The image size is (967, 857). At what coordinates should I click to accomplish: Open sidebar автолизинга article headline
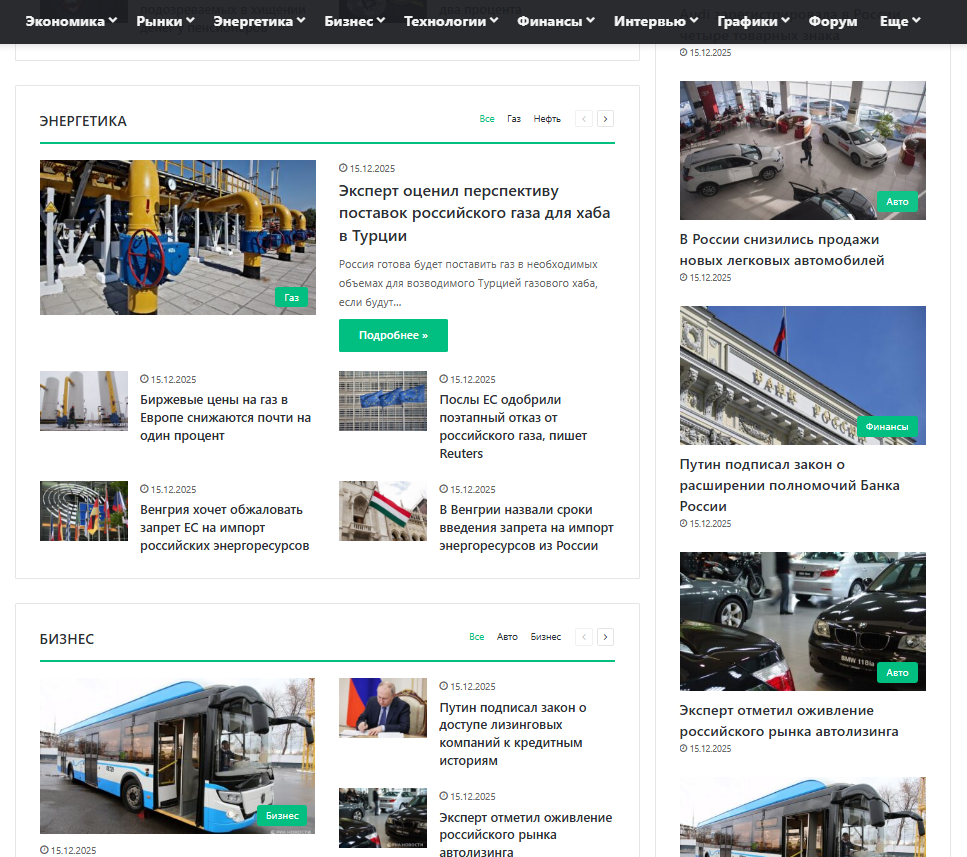(789, 721)
